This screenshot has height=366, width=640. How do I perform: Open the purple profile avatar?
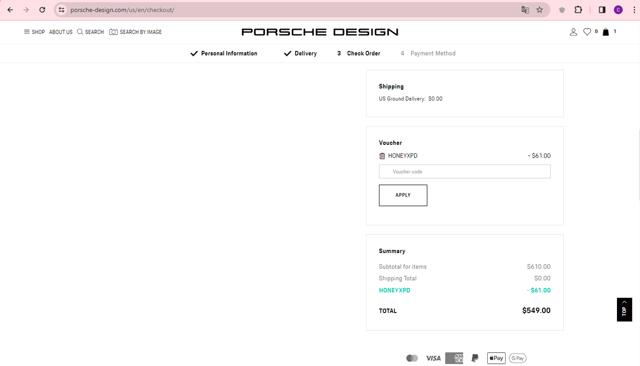(x=618, y=10)
